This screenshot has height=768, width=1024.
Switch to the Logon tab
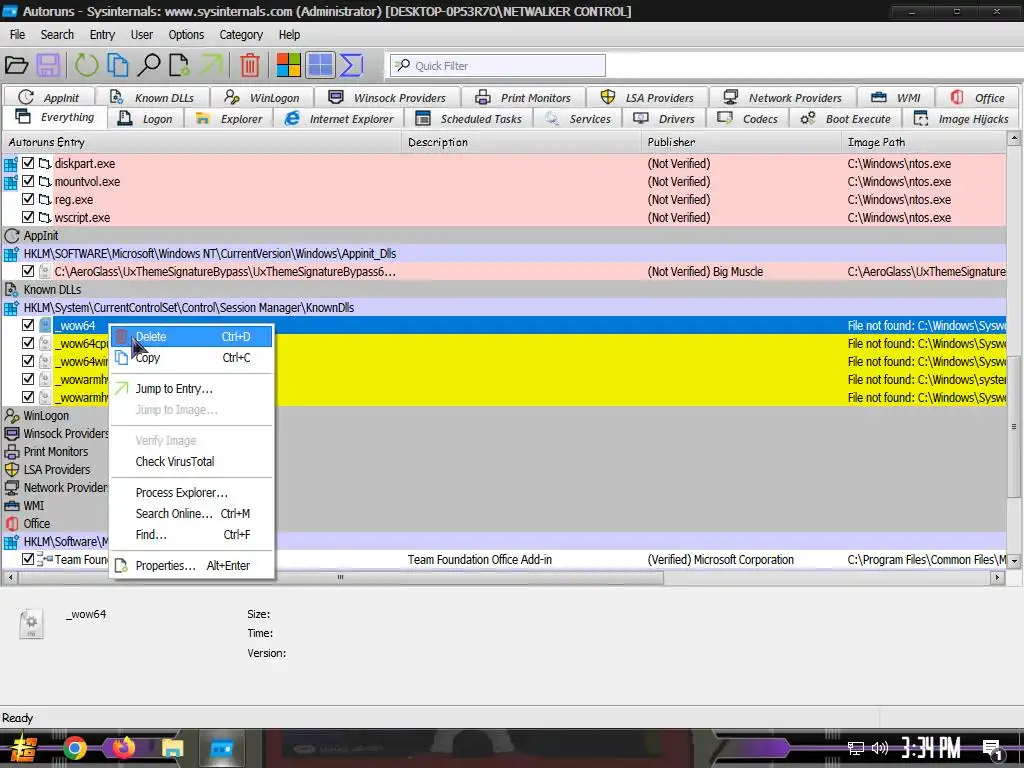pos(146,119)
